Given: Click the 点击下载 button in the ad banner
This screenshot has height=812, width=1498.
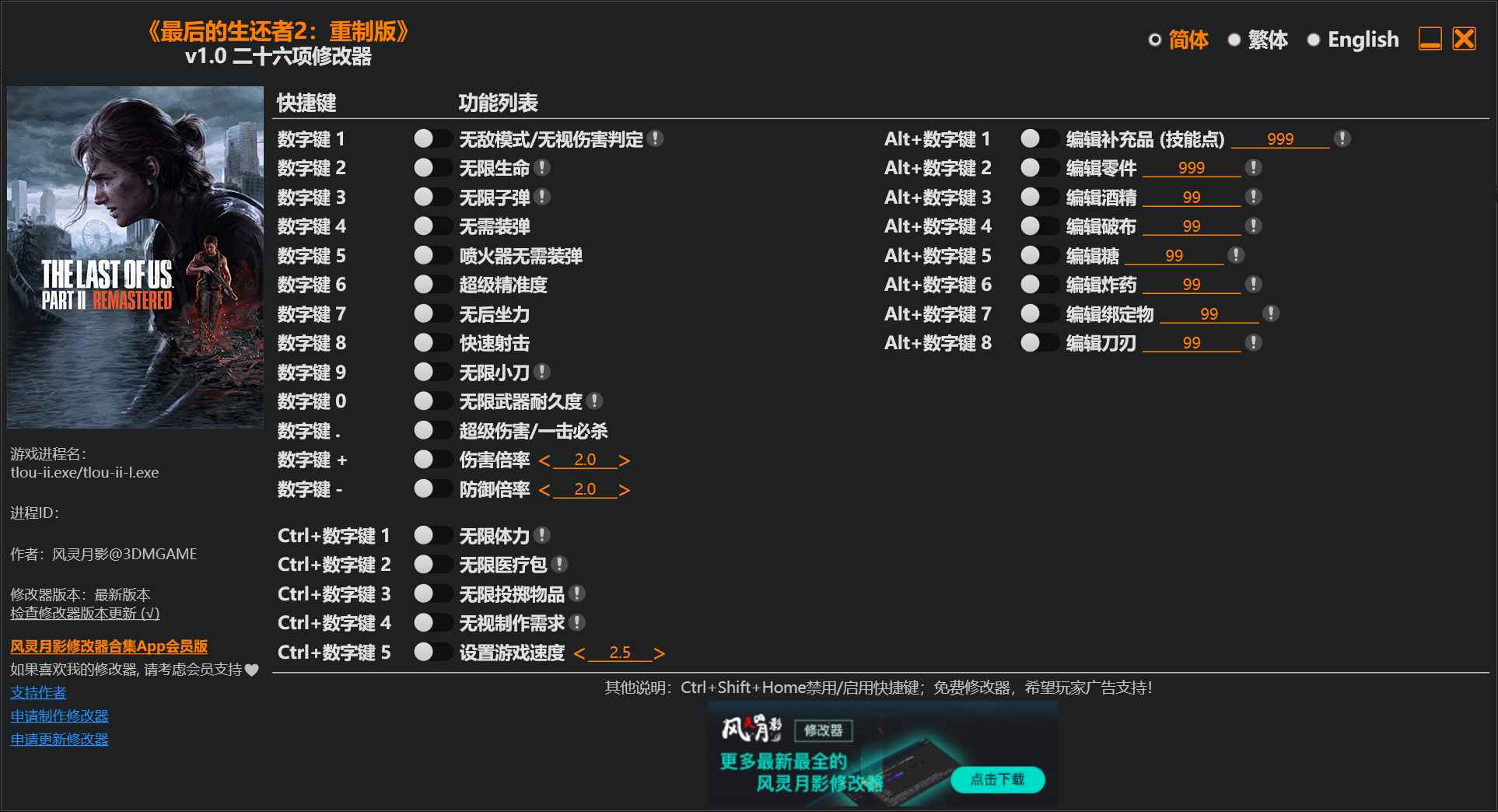Looking at the screenshot, I should [x=998, y=779].
